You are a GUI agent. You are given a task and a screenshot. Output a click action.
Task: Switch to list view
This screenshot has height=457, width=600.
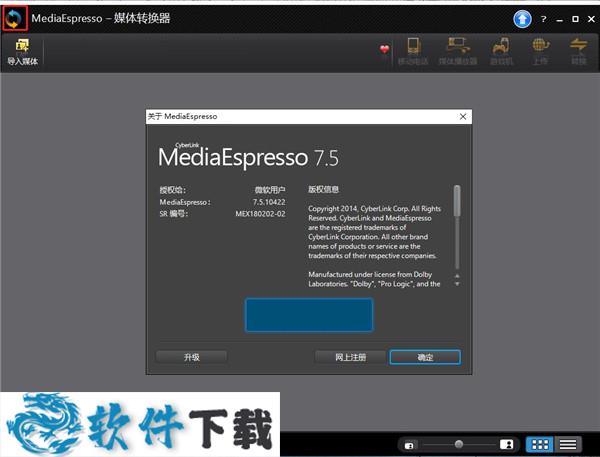(568, 444)
